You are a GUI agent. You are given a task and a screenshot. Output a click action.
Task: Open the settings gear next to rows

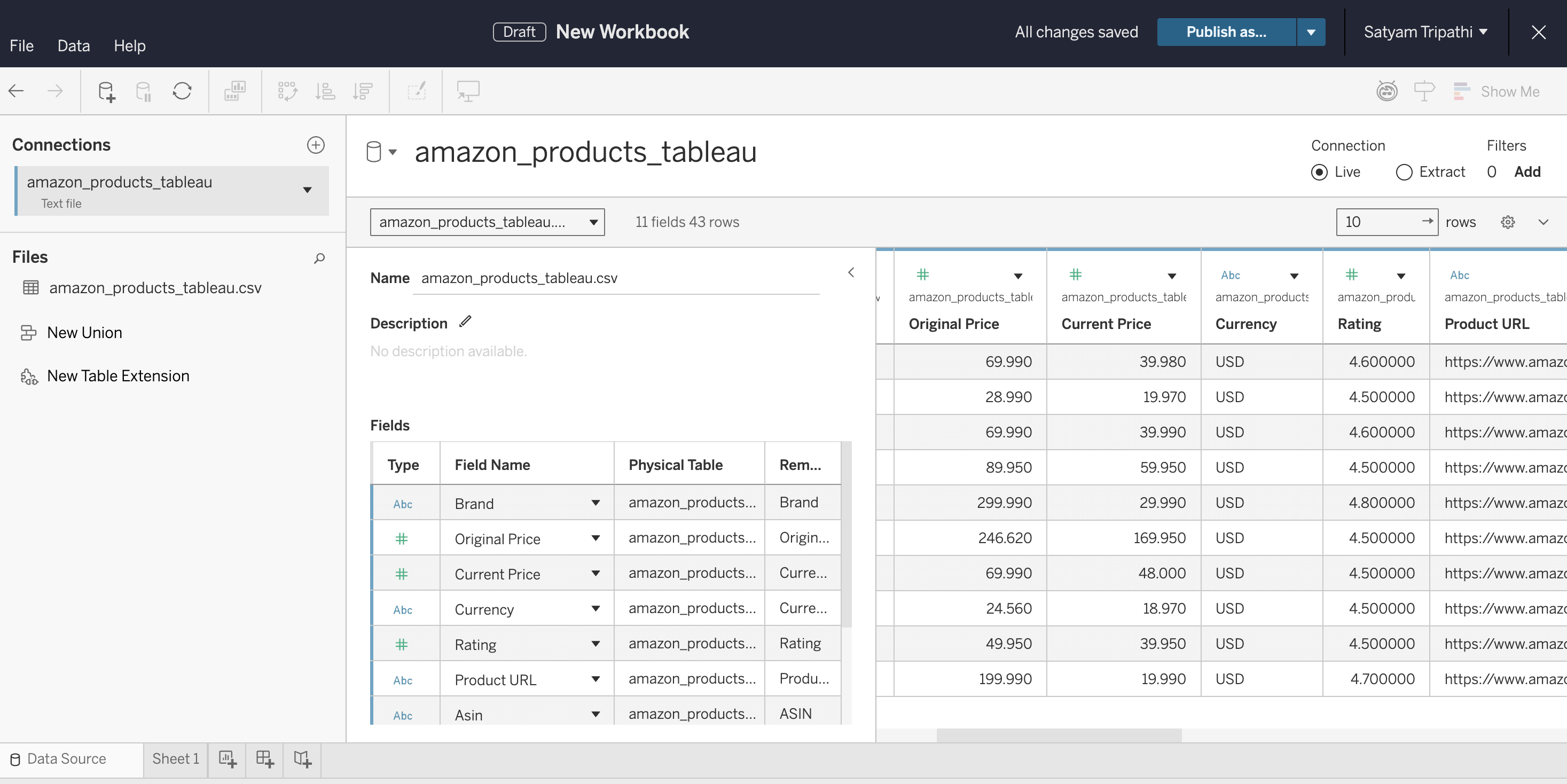(x=1507, y=222)
